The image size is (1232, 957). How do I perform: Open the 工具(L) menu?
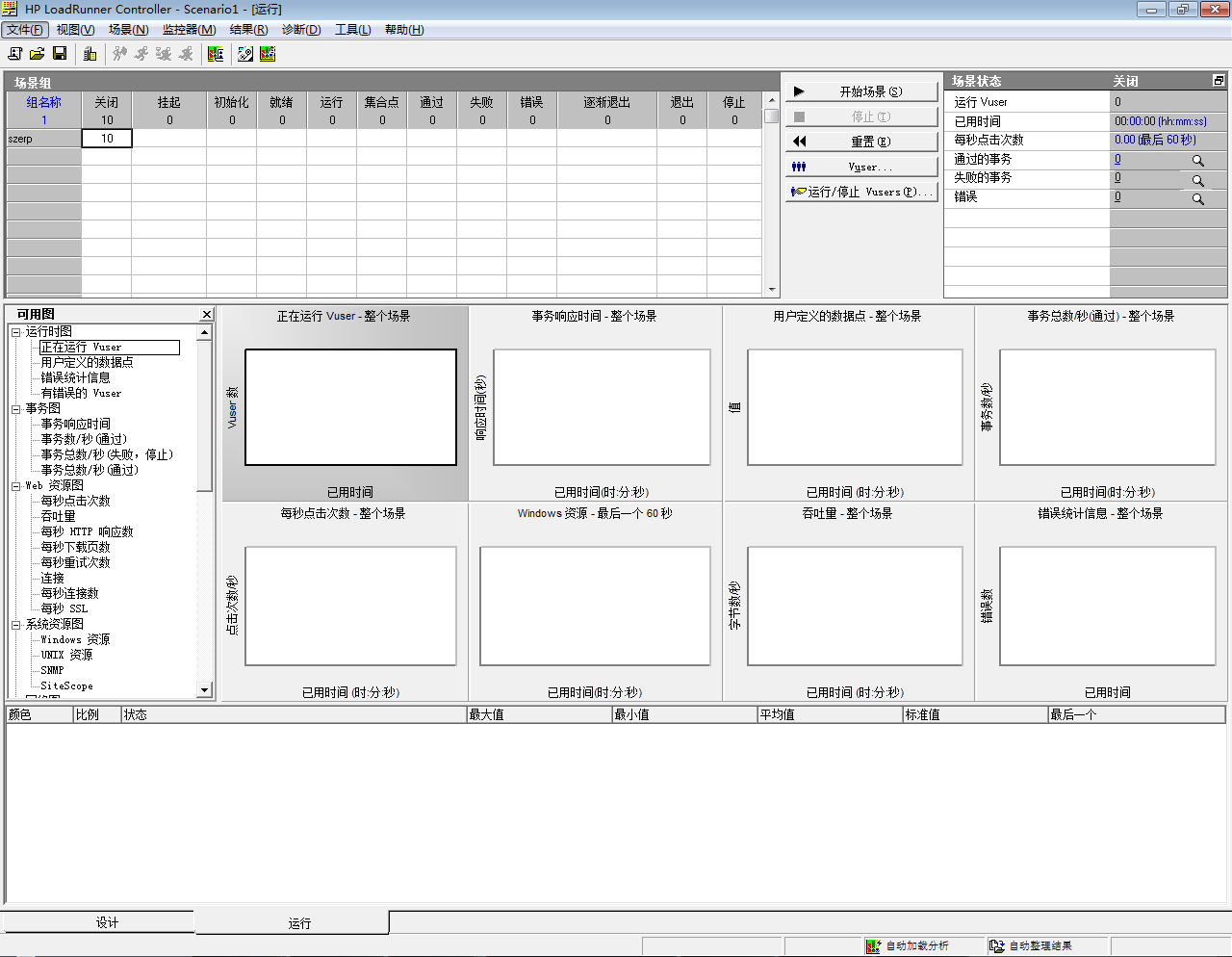353,30
